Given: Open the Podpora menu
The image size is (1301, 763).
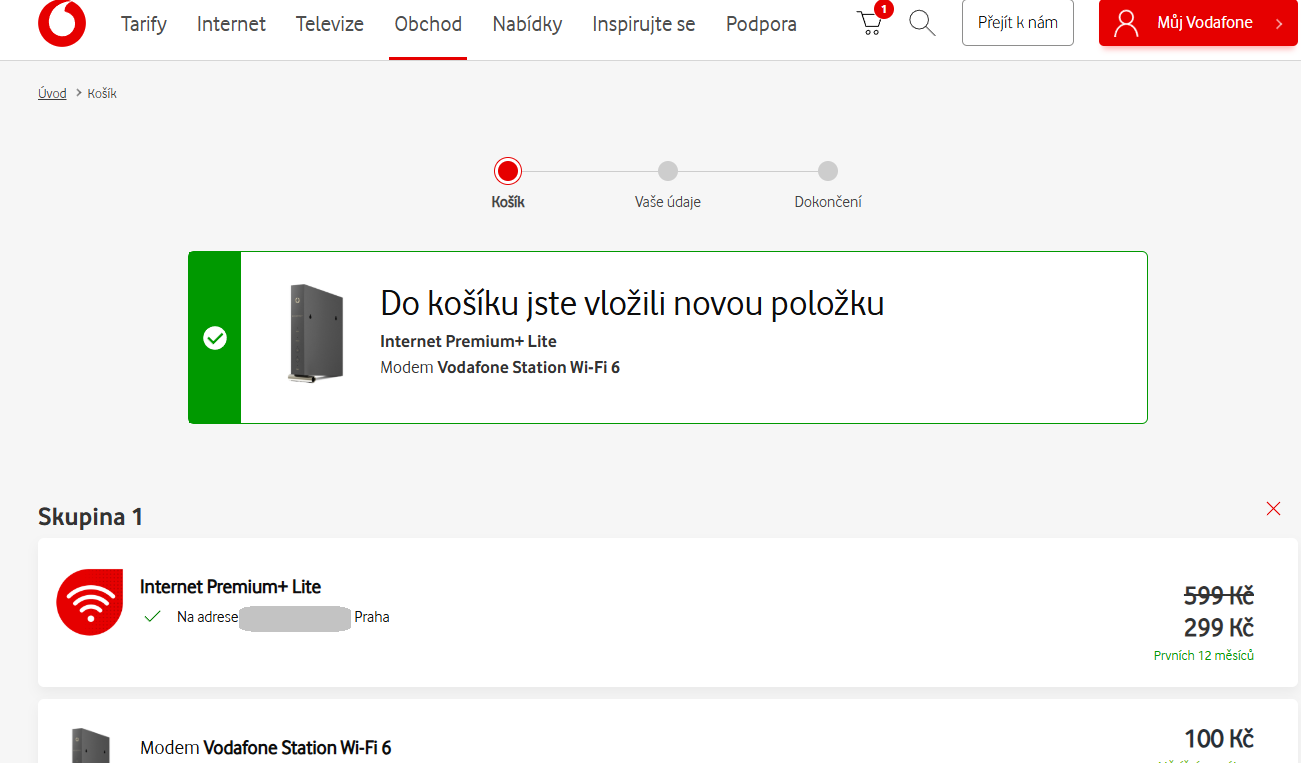Looking at the screenshot, I should (x=761, y=24).
